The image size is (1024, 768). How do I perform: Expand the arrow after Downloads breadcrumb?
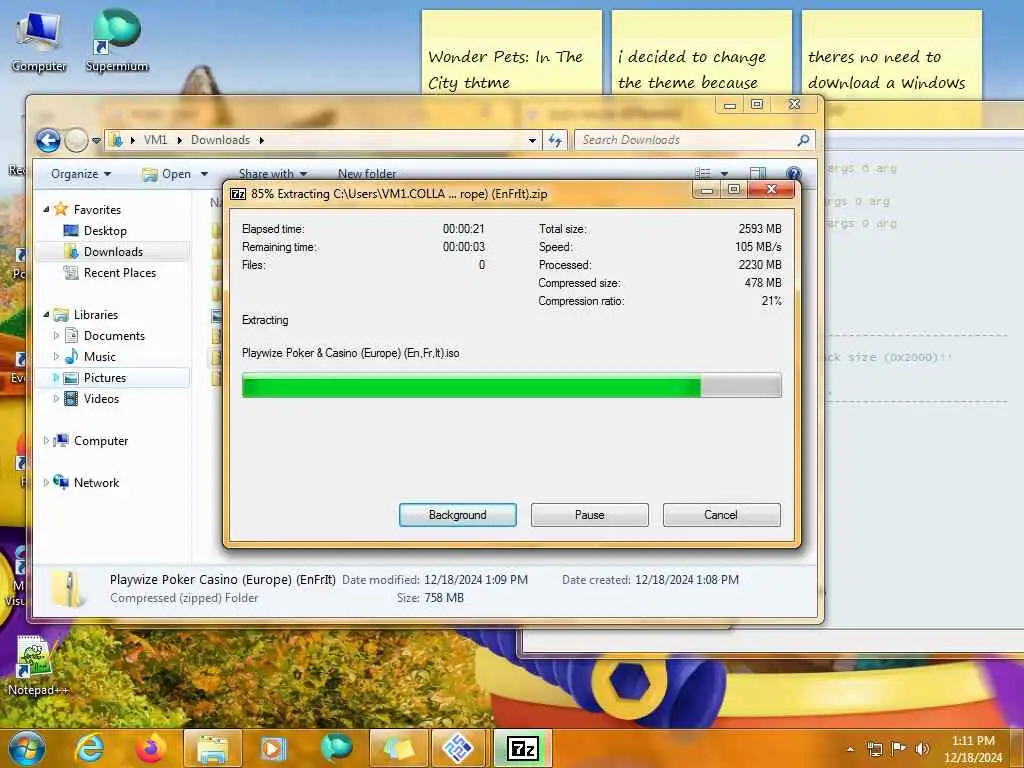[261, 140]
